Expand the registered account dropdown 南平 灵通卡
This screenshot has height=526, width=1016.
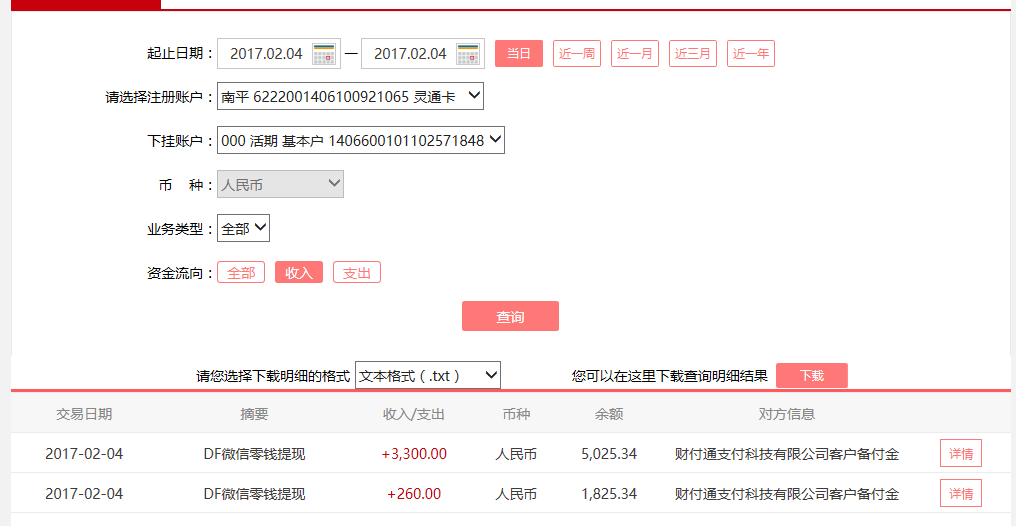click(350, 97)
